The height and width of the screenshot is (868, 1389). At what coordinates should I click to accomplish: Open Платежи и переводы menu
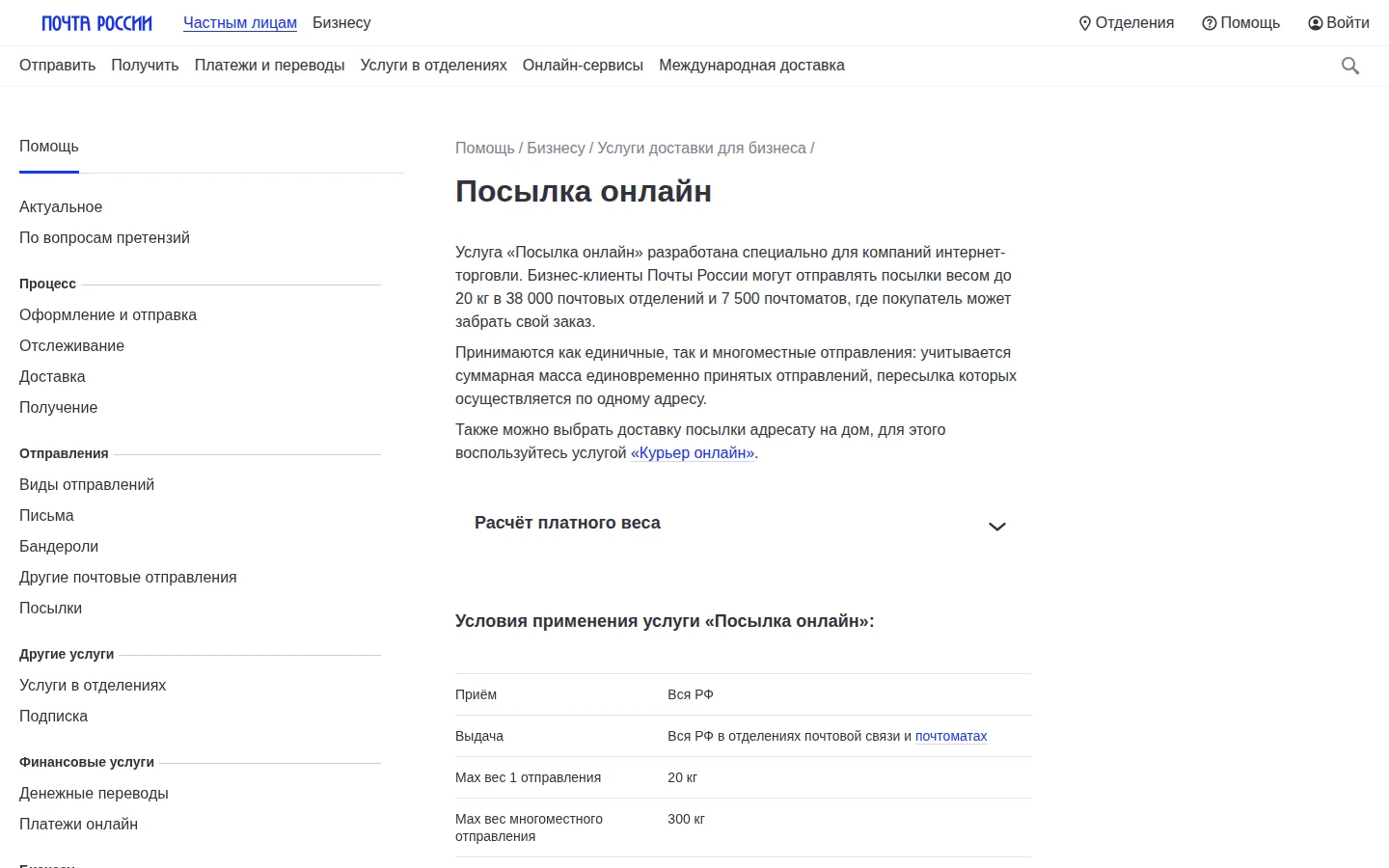pos(269,66)
